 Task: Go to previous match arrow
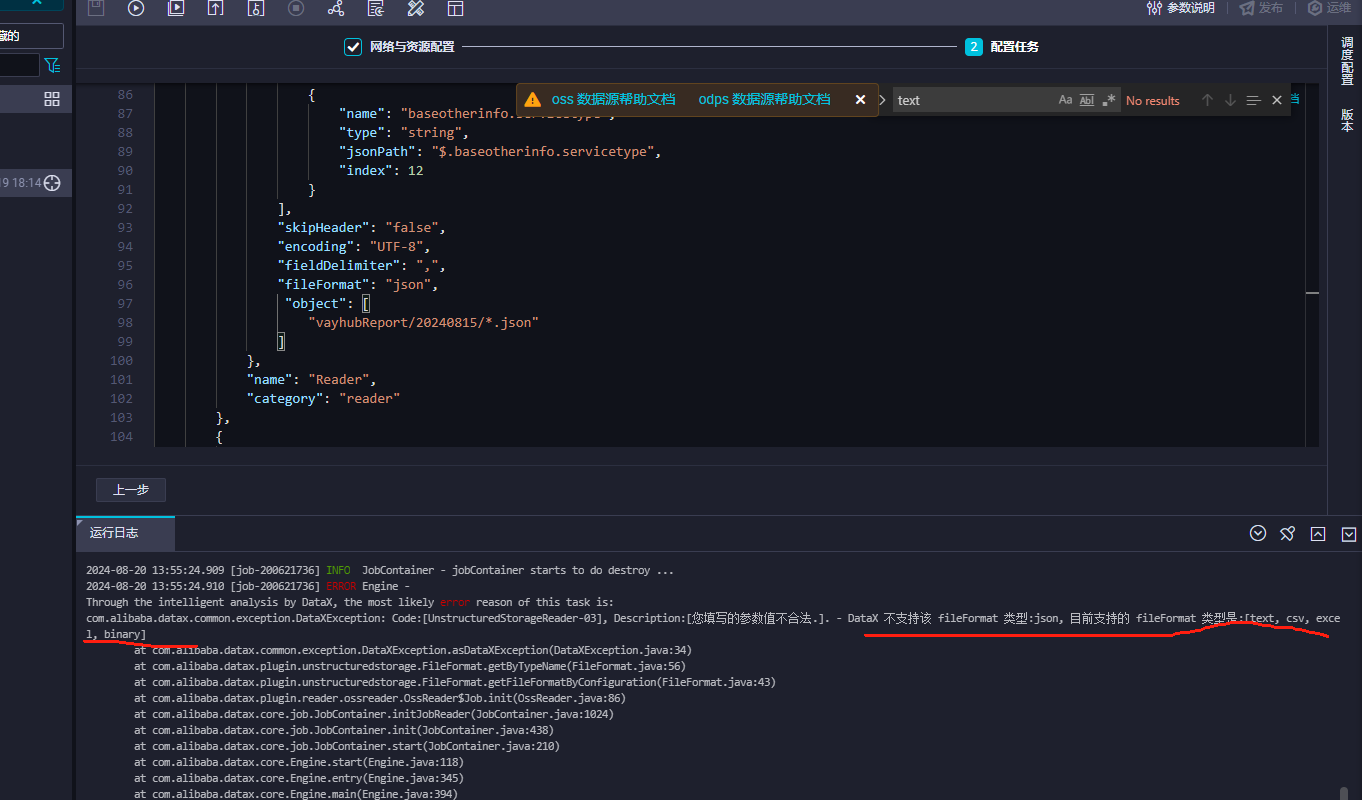point(1207,100)
